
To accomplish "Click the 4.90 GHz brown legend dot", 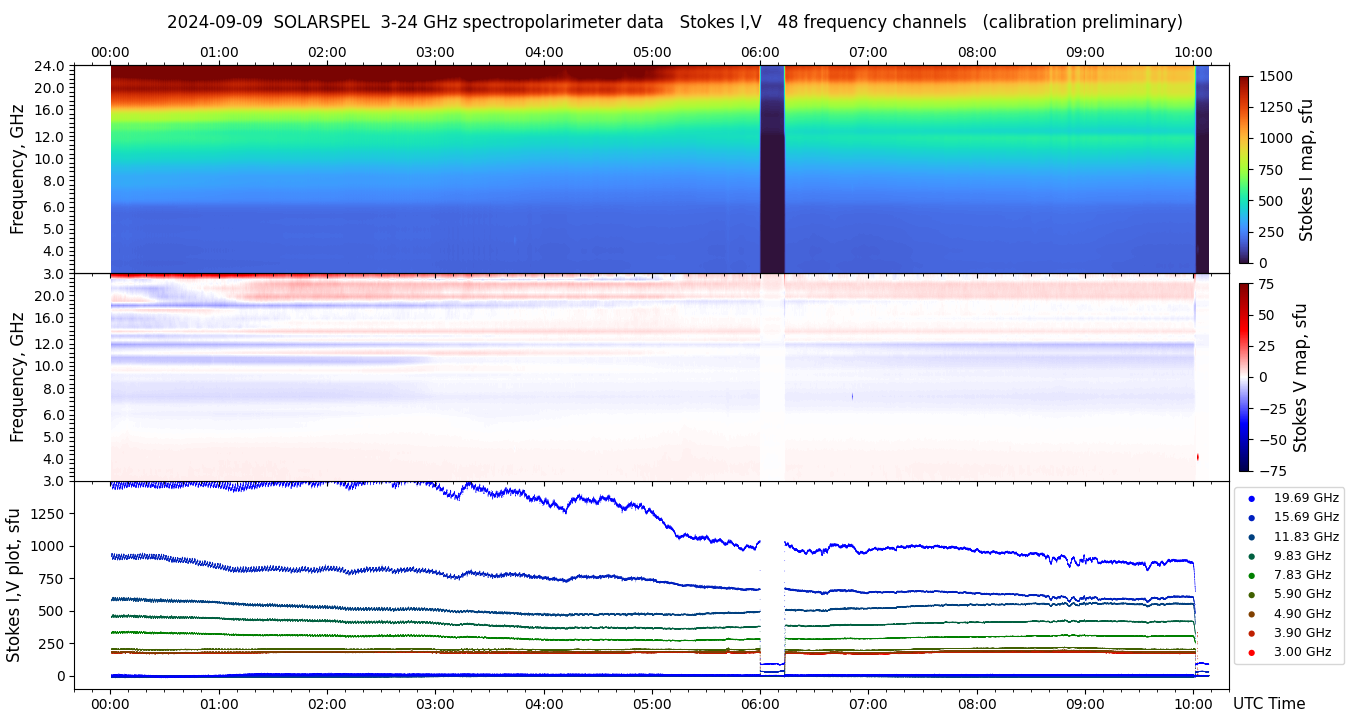I will click(1251, 614).
